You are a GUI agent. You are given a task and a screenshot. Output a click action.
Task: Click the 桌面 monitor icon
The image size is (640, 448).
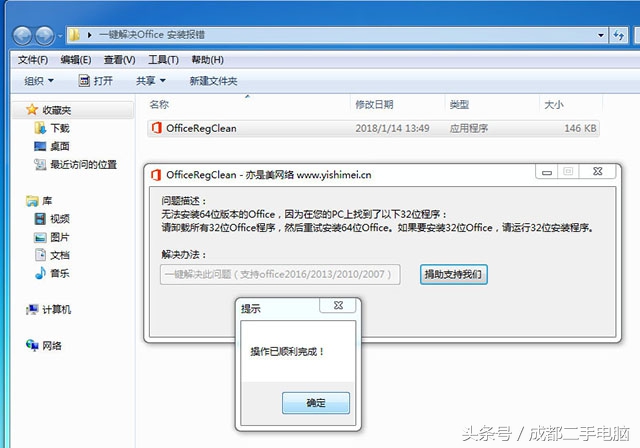pyautogui.click(x=40, y=146)
